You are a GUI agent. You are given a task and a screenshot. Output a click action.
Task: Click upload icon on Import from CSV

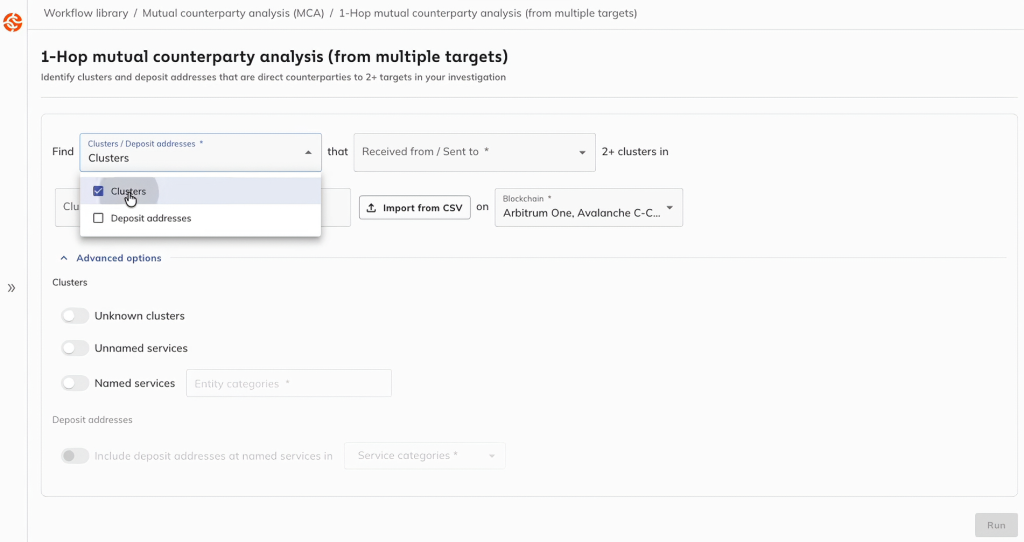point(372,208)
